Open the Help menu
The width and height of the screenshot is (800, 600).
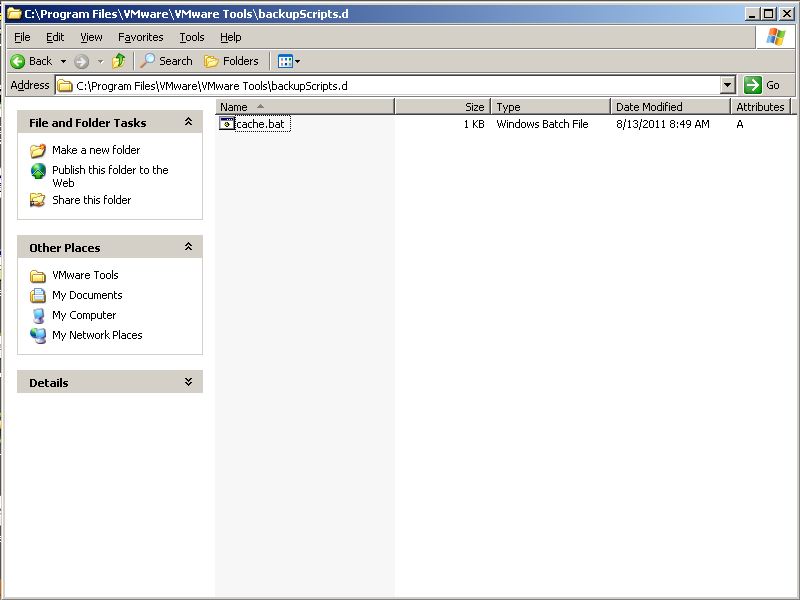(231, 37)
